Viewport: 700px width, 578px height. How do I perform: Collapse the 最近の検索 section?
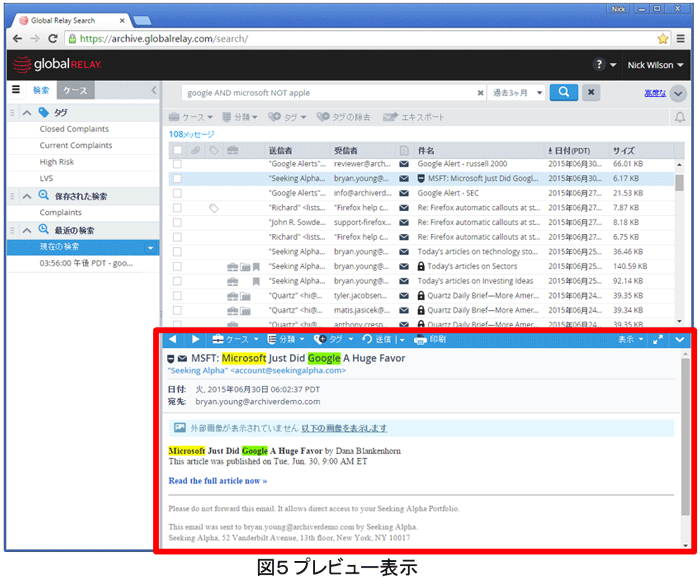(x=27, y=230)
